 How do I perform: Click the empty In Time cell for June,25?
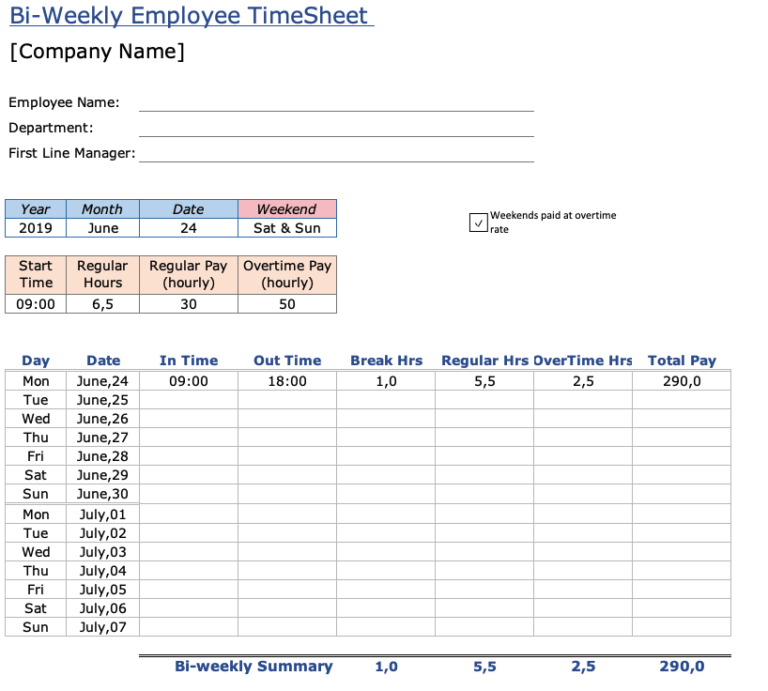[x=189, y=400]
